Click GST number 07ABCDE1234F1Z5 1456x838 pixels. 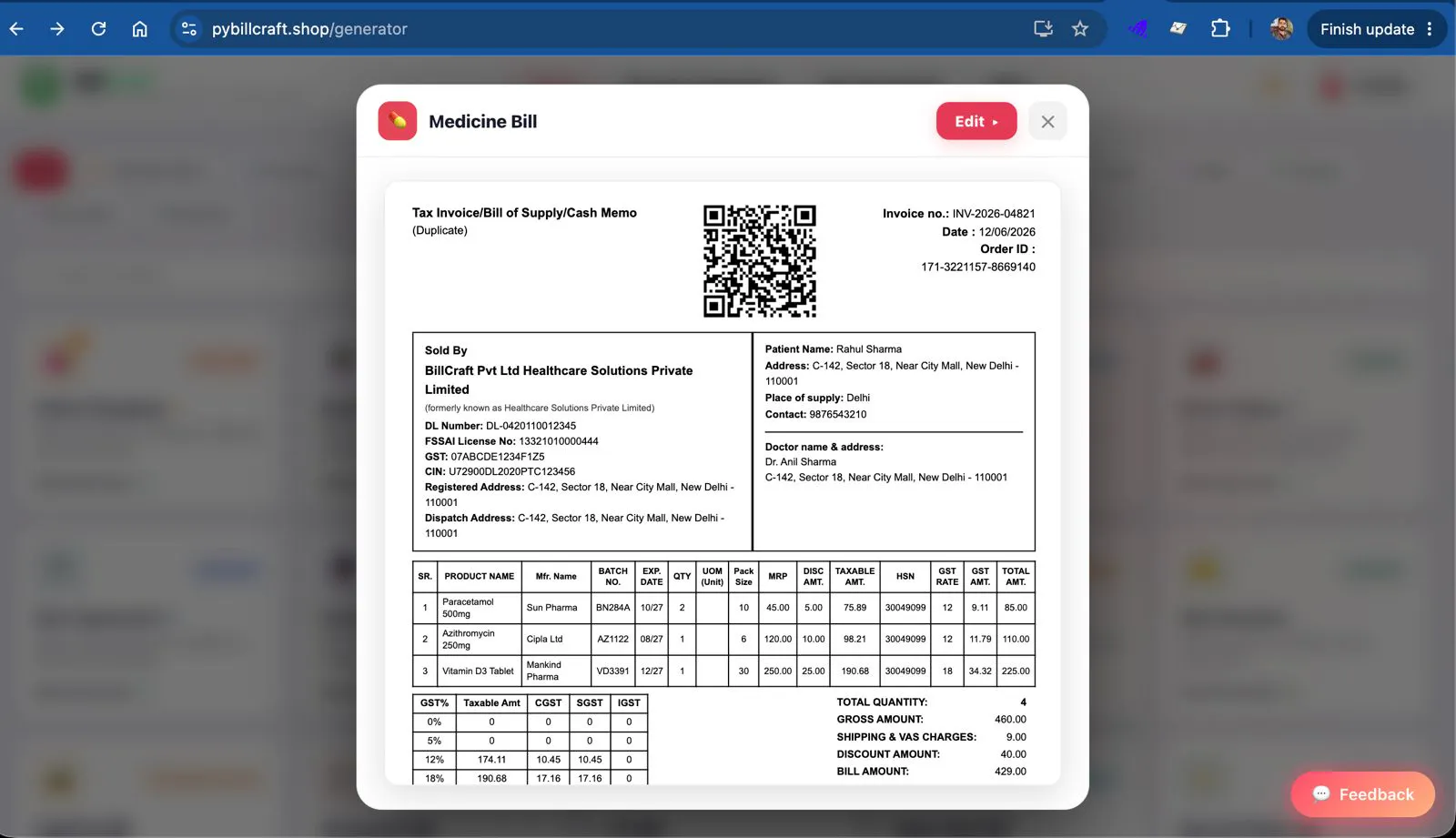(x=484, y=457)
